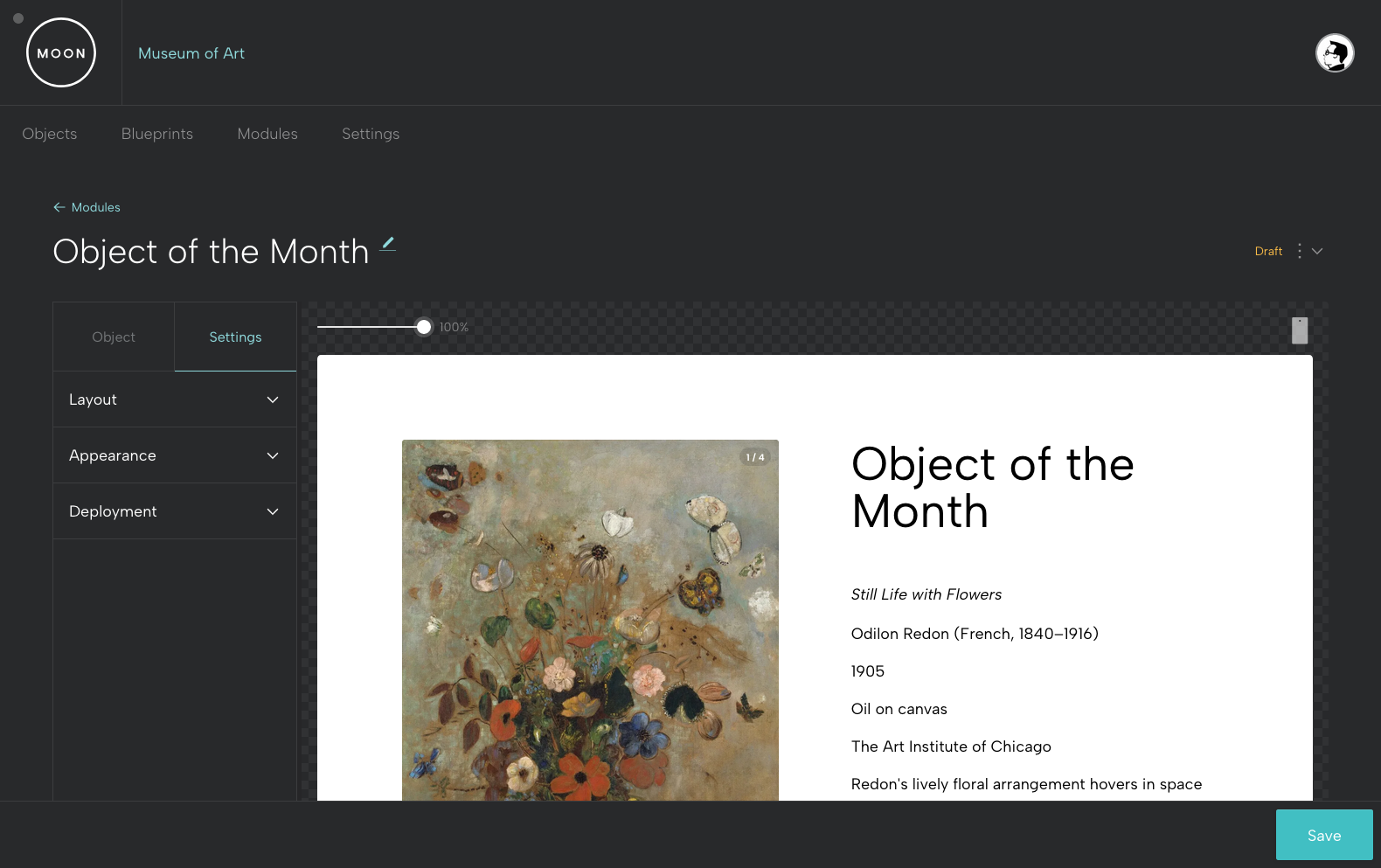The width and height of the screenshot is (1381, 868).
Task: Edit module title with pencil icon
Action: pos(388,244)
